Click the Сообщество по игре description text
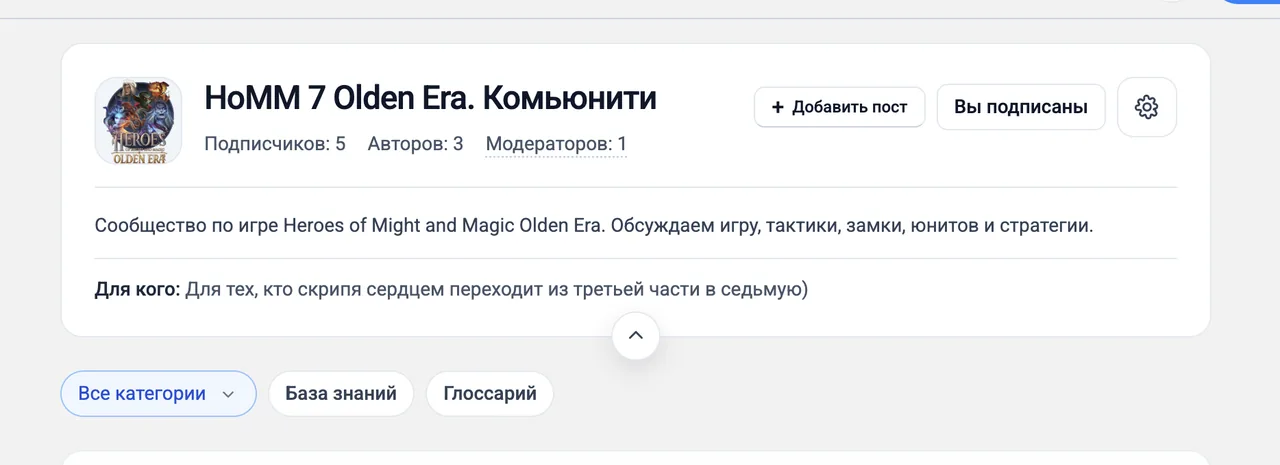Image resolution: width=1280 pixels, height=465 pixels. pos(594,225)
